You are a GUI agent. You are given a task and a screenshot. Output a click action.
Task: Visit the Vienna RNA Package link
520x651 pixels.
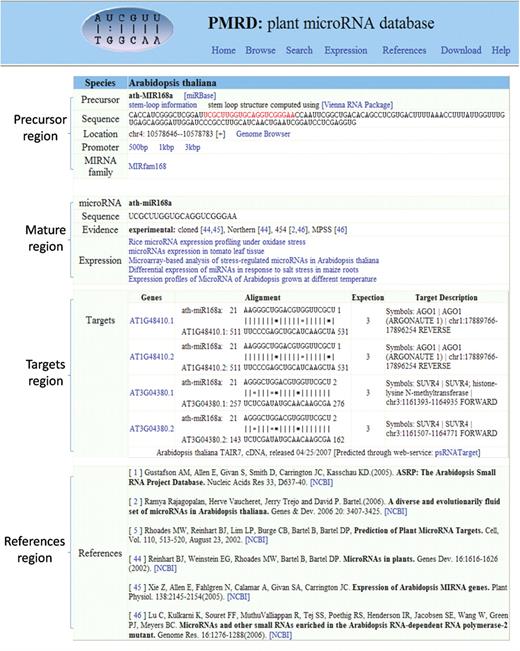click(x=357, y=105)
